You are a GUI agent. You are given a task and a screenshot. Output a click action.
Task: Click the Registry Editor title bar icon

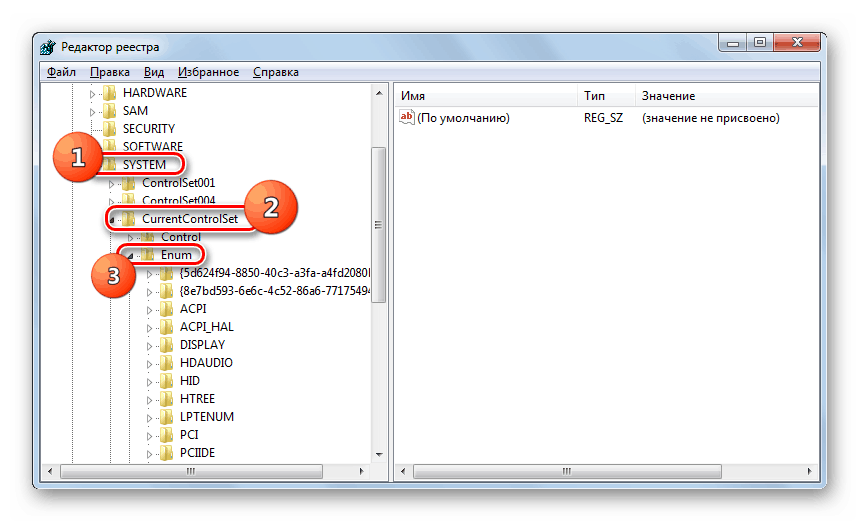48,47
